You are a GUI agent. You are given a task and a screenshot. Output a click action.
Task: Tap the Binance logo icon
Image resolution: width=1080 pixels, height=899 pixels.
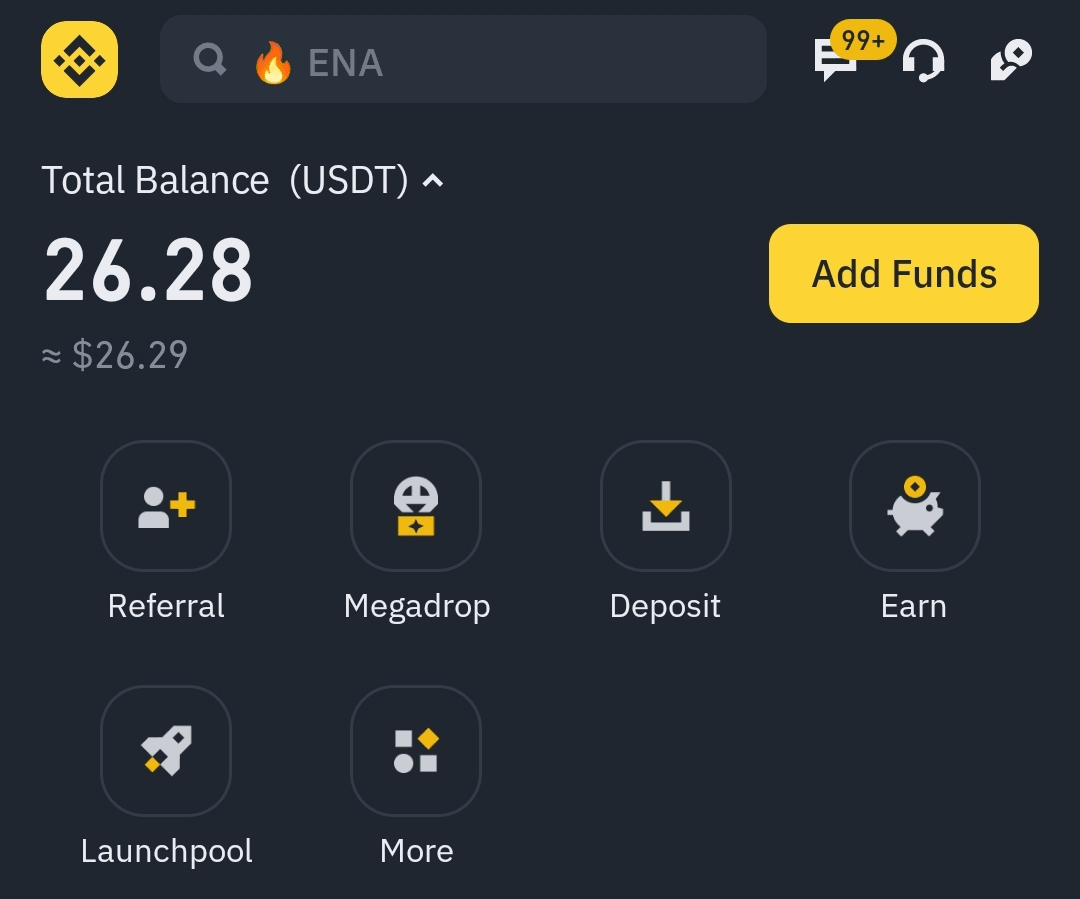(x=80, y=60)
